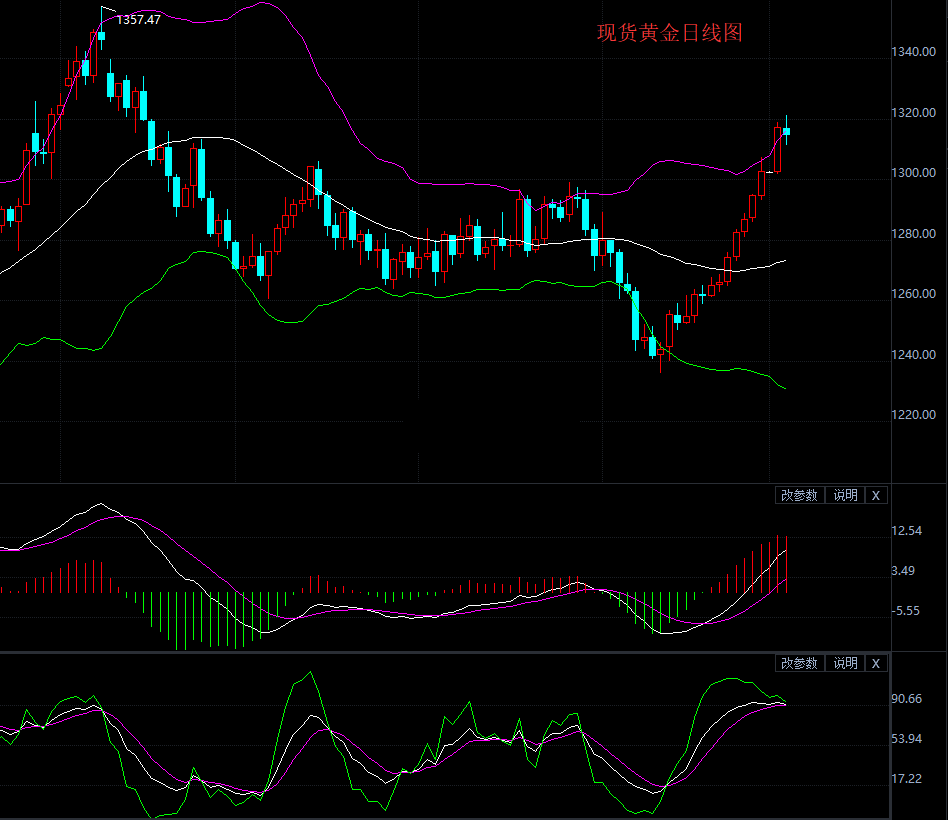Viewport: 948px width, 820px height.
Task: Click the 12.54 value on MACD axis
Action: (906, 531)
